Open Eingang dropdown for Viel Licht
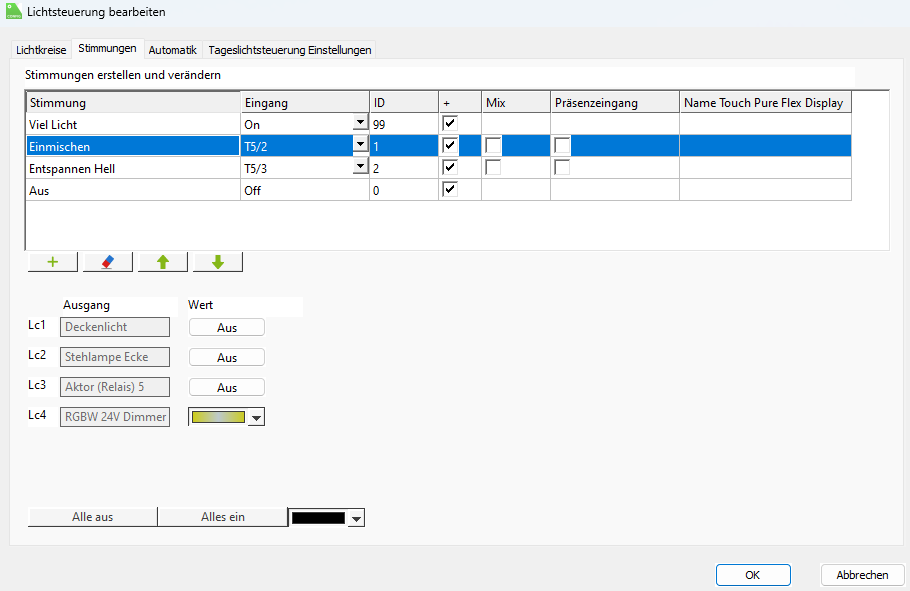910x591 pixels. [360, 124]
